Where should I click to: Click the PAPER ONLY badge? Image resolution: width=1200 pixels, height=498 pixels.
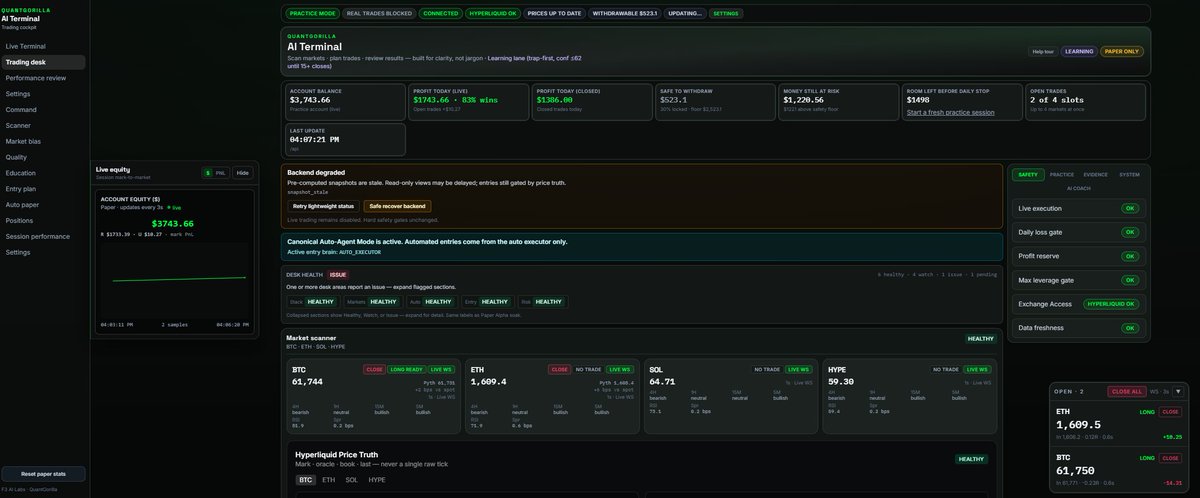coord(1122,51)
